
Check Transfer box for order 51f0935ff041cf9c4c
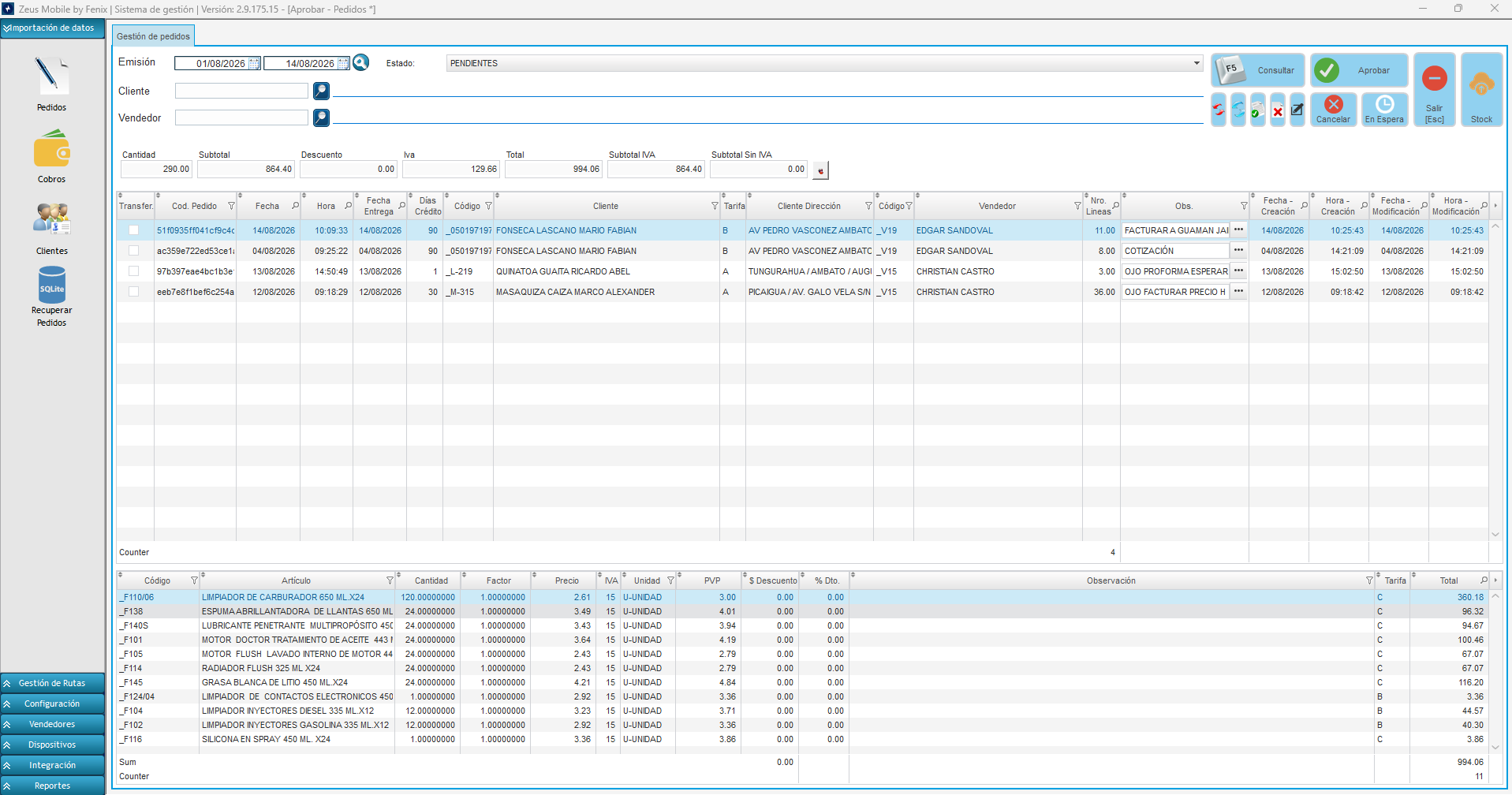tap(133, 230)
